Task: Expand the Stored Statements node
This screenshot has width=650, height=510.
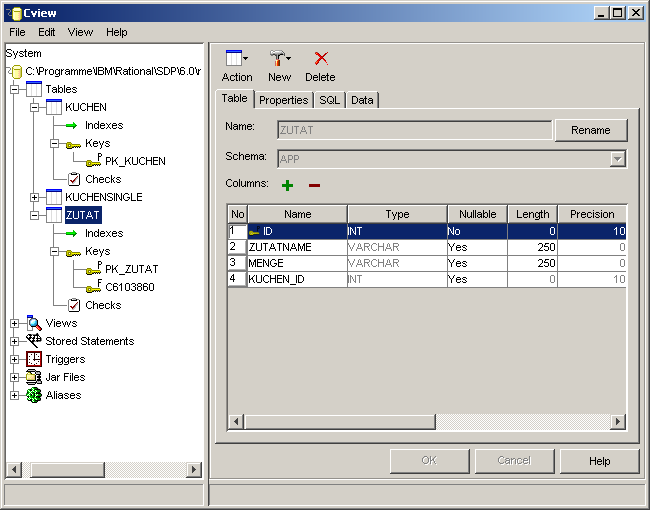Action: 15,341
